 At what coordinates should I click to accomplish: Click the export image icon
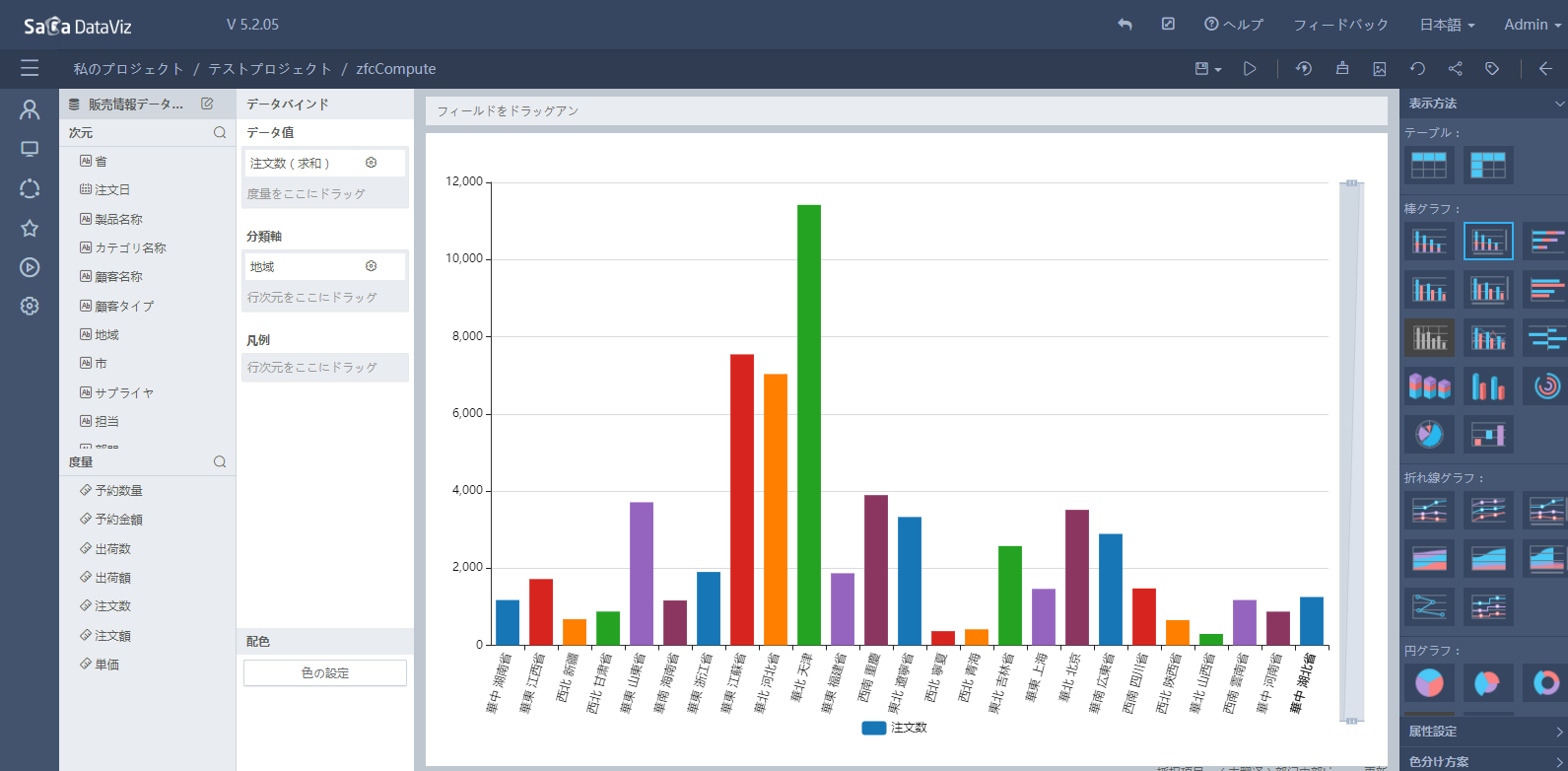pos(1380,69)
